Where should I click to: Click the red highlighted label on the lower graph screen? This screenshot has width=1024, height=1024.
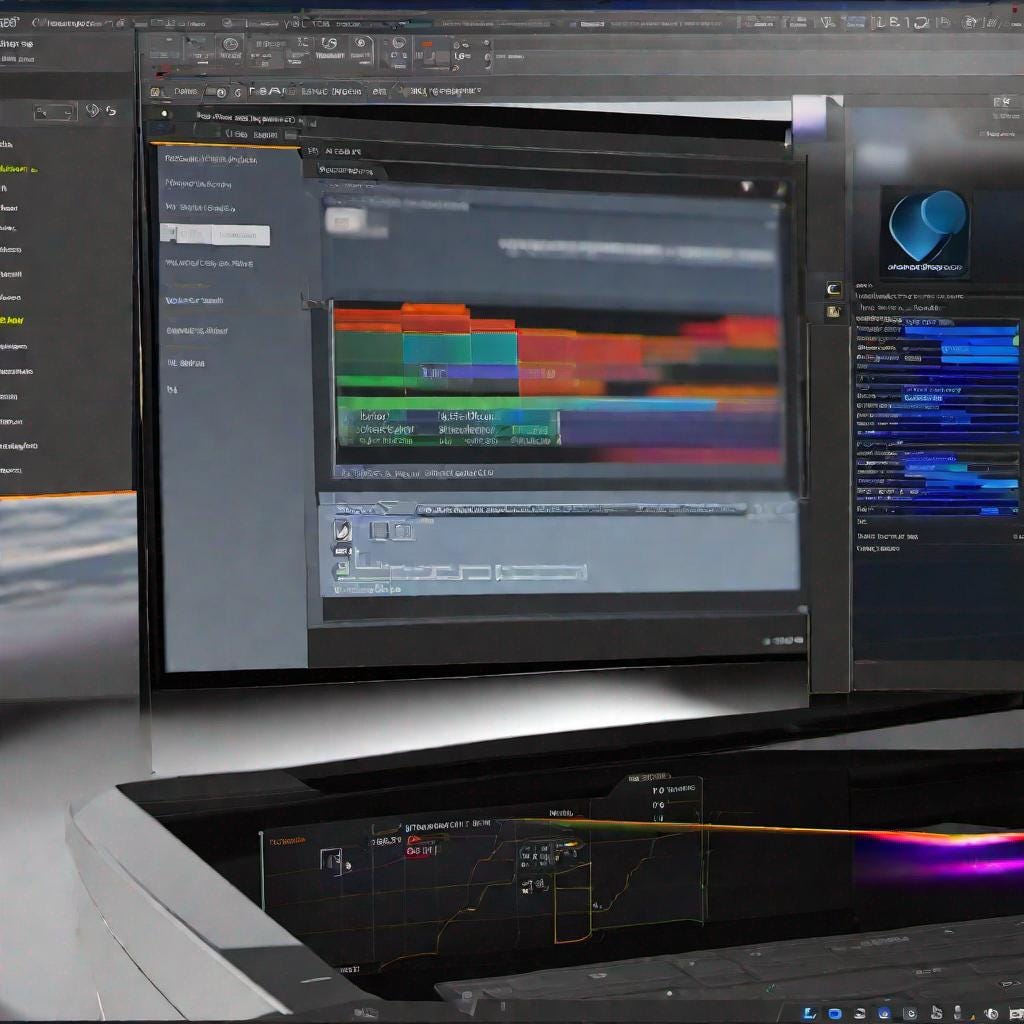click(421, 850)
